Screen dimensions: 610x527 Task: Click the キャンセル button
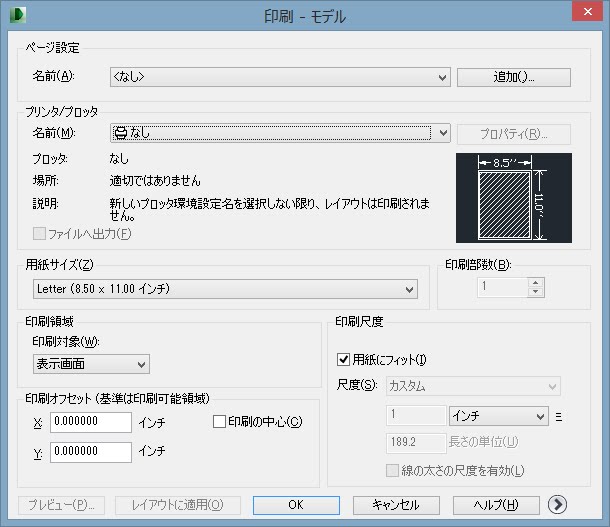(x=396, y=505)
